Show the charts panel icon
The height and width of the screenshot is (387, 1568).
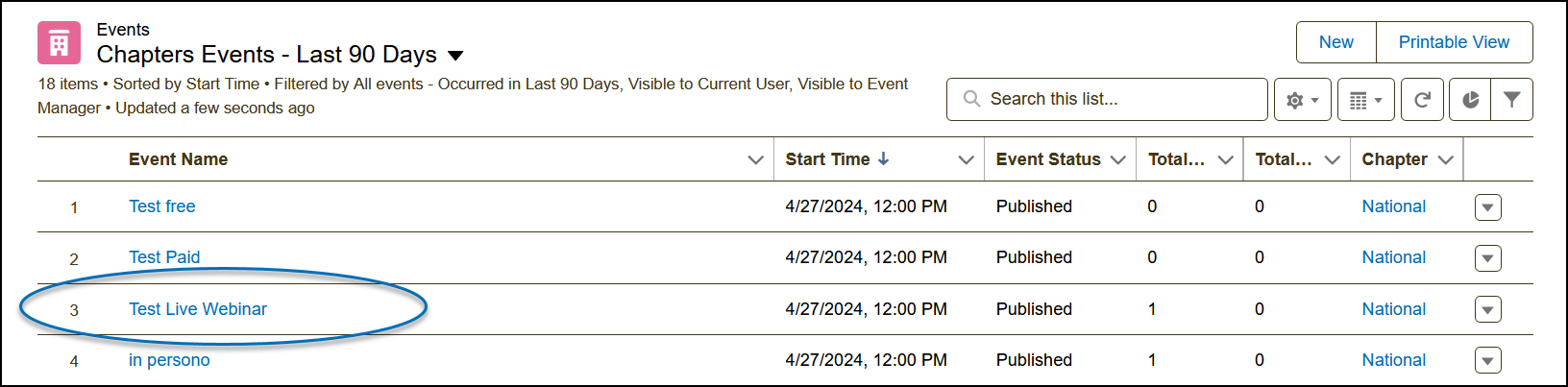[x=1470, y=100]
